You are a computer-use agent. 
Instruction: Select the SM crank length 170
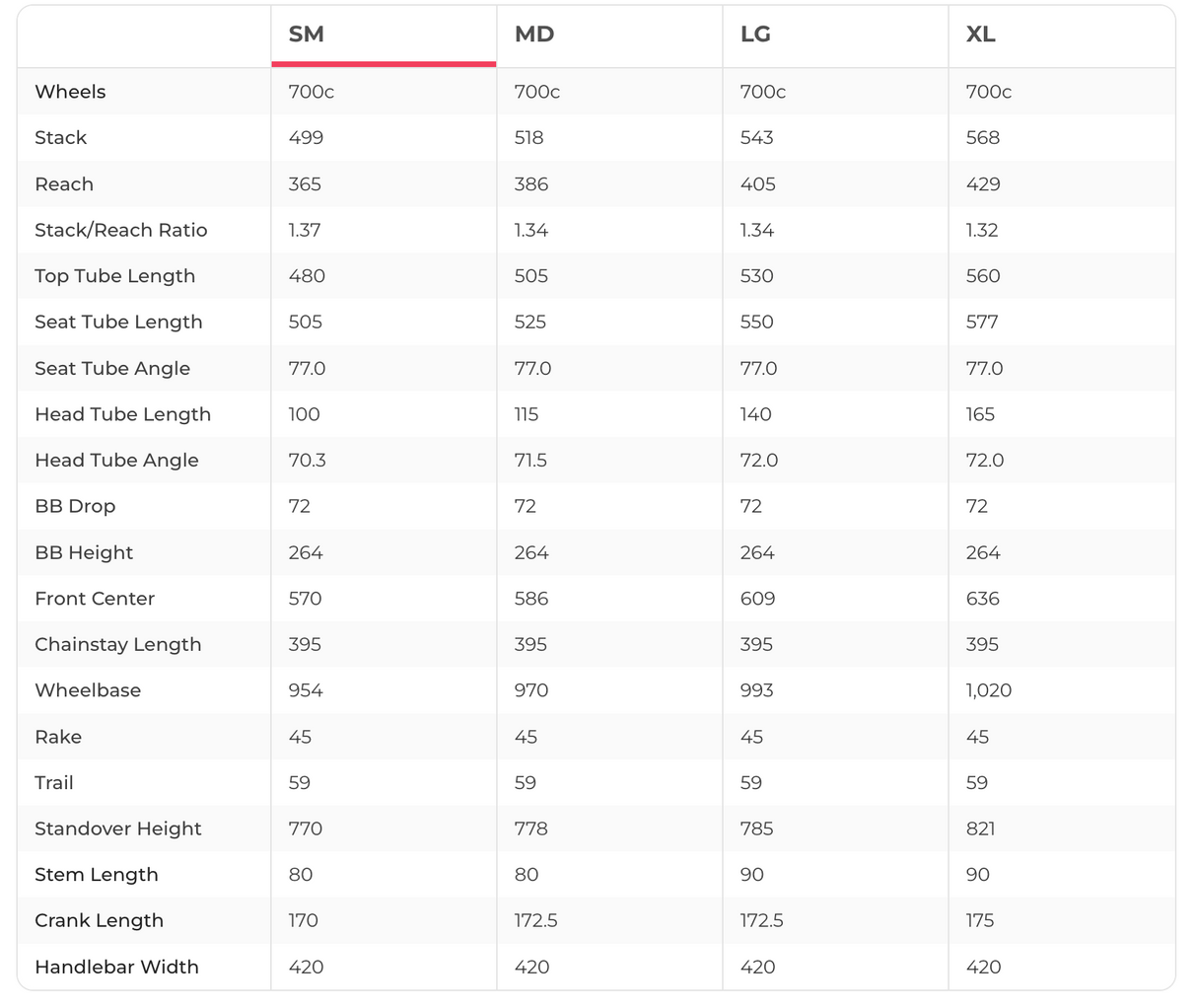click(x=303, y=920)
